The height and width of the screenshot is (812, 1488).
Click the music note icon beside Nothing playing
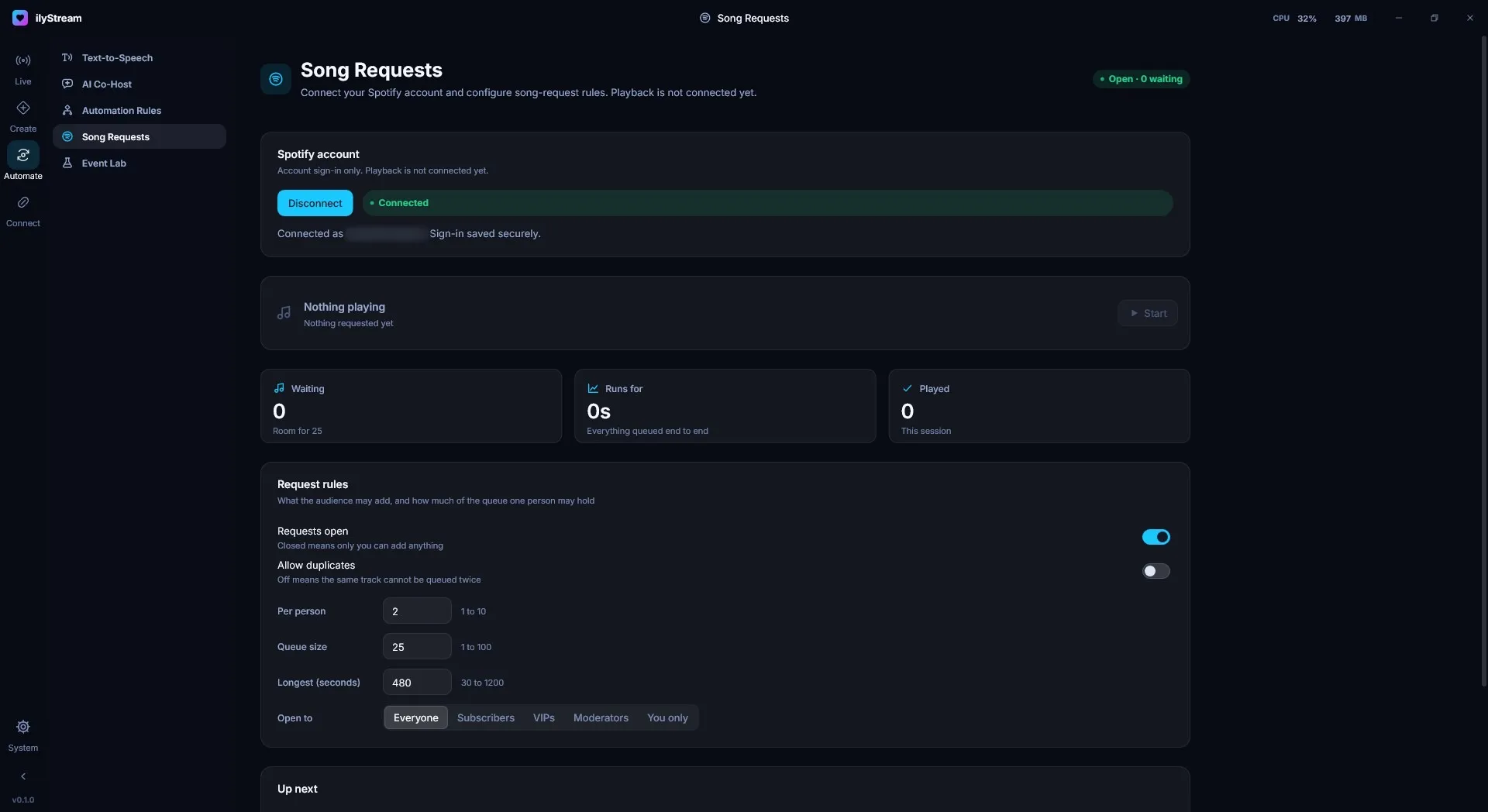284,313
